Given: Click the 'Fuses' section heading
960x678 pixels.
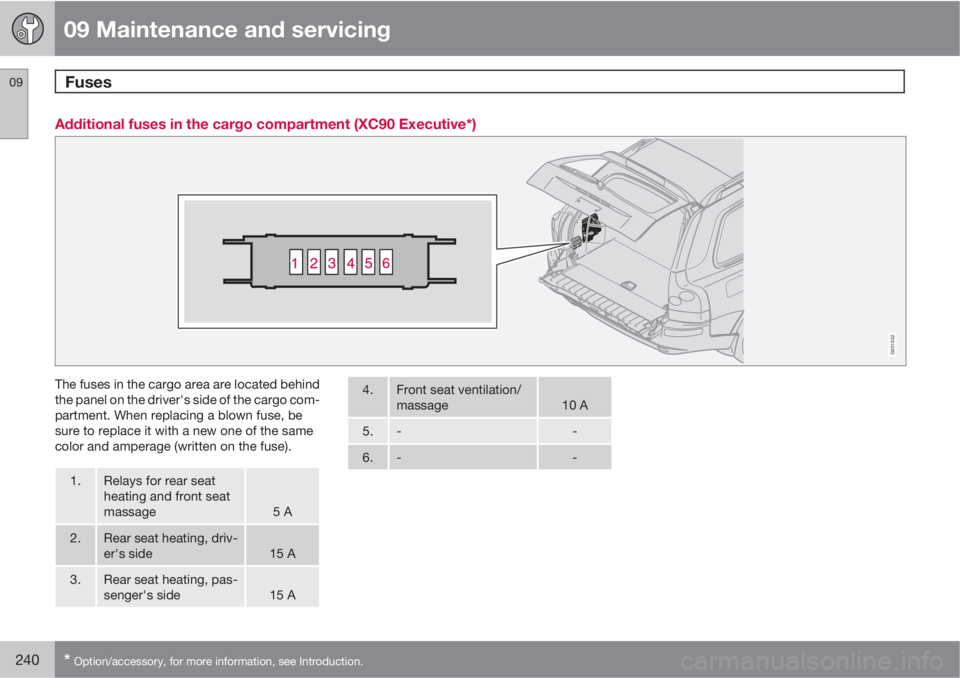Looking at the screenshot, I should 88,82.
